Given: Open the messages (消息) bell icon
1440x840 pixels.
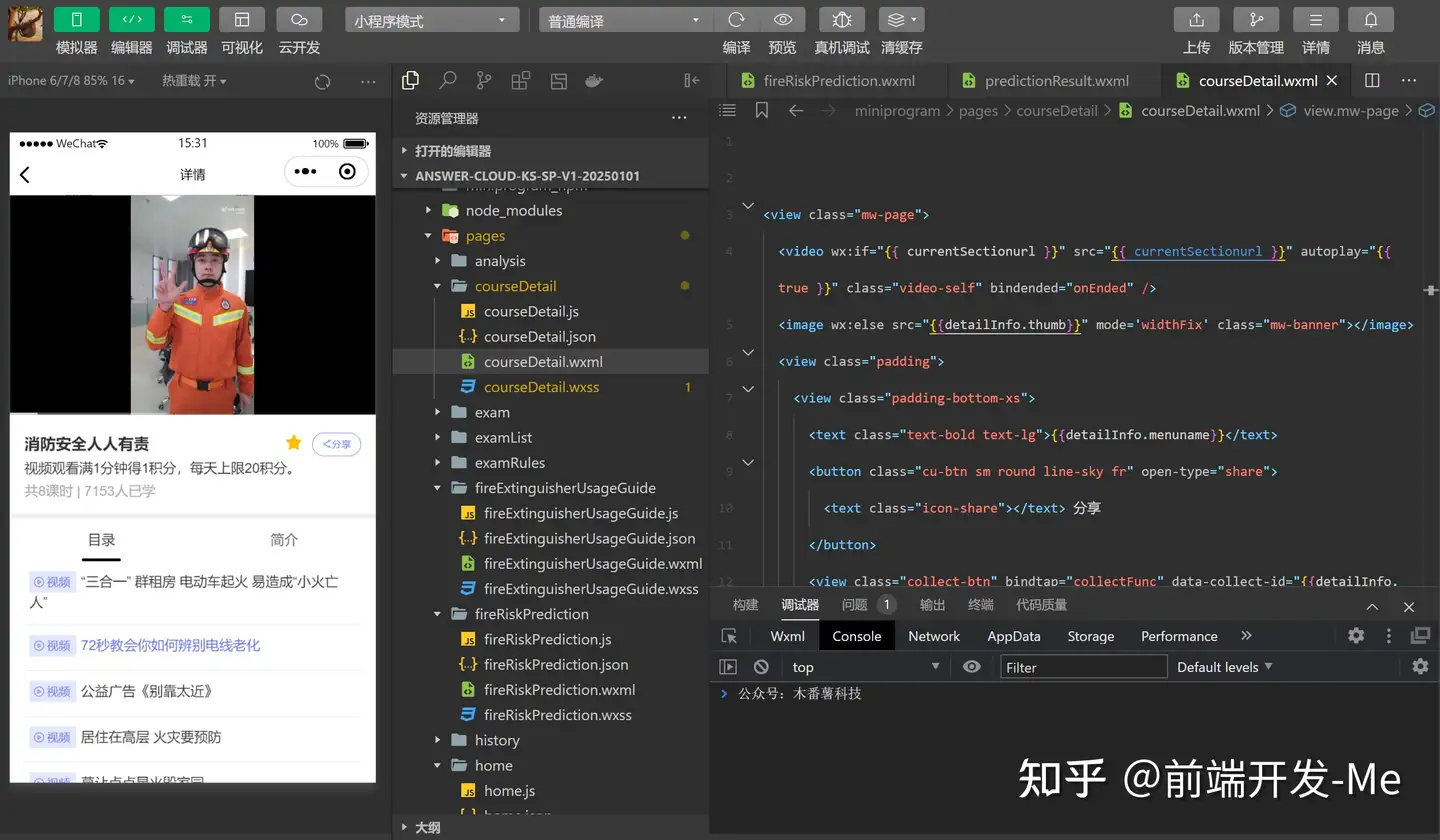Looking at the screenshot, I should (x=1371, y=20).
